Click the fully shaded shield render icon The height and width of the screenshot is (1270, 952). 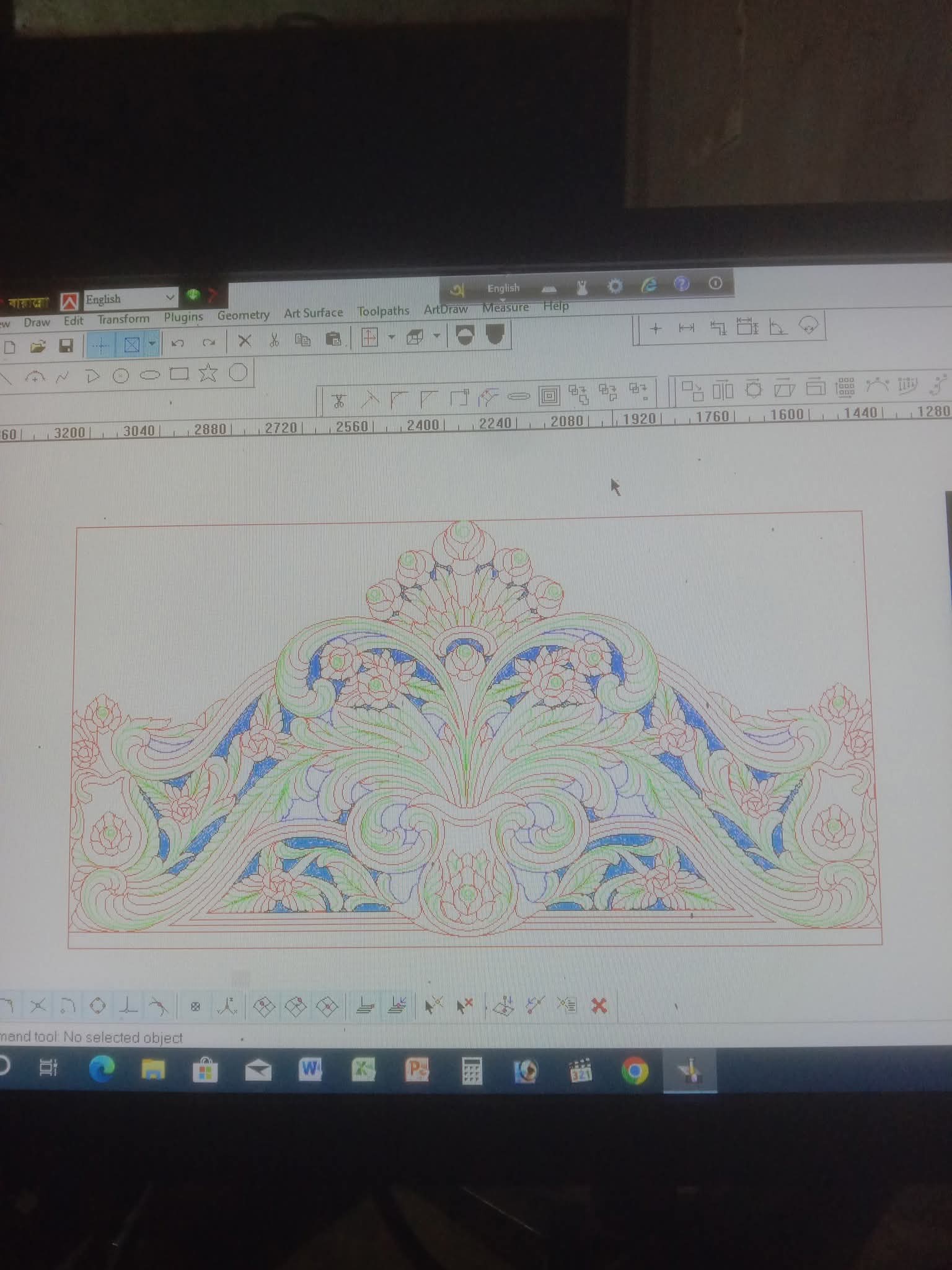coord(495,334)
